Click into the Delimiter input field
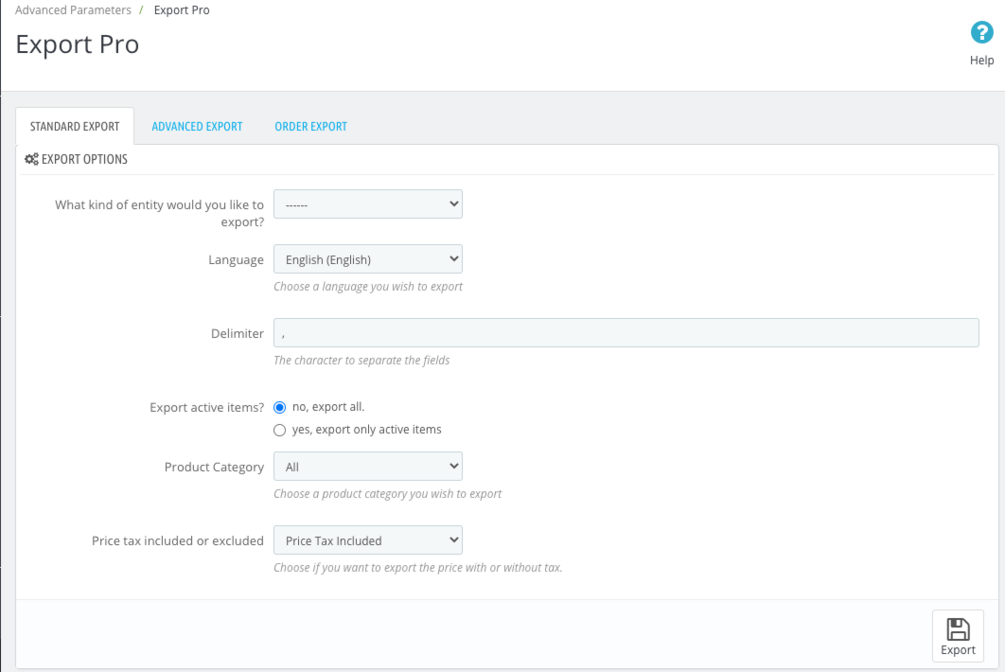Image resolution: width=1005 pixels, height=672 pixels. point(626,333)
